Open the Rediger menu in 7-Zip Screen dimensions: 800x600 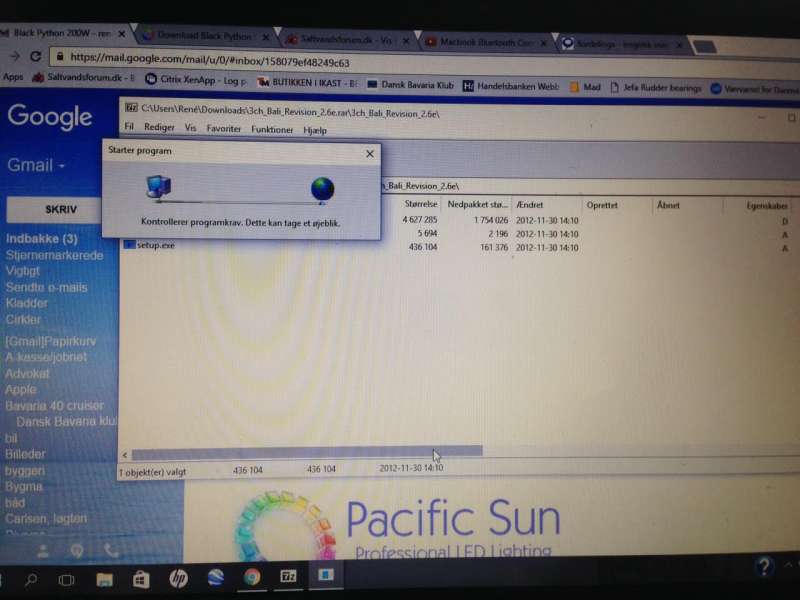point(159,129)
